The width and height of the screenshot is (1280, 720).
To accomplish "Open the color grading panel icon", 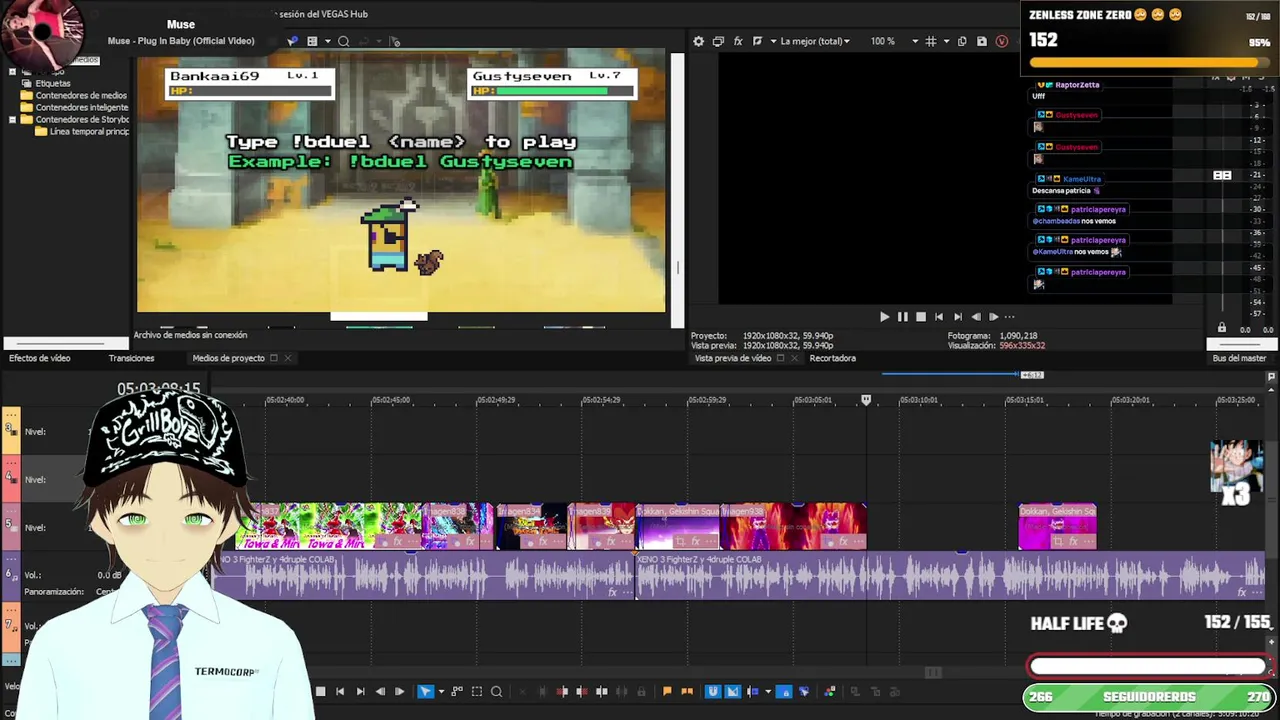I will click(829, 691).
